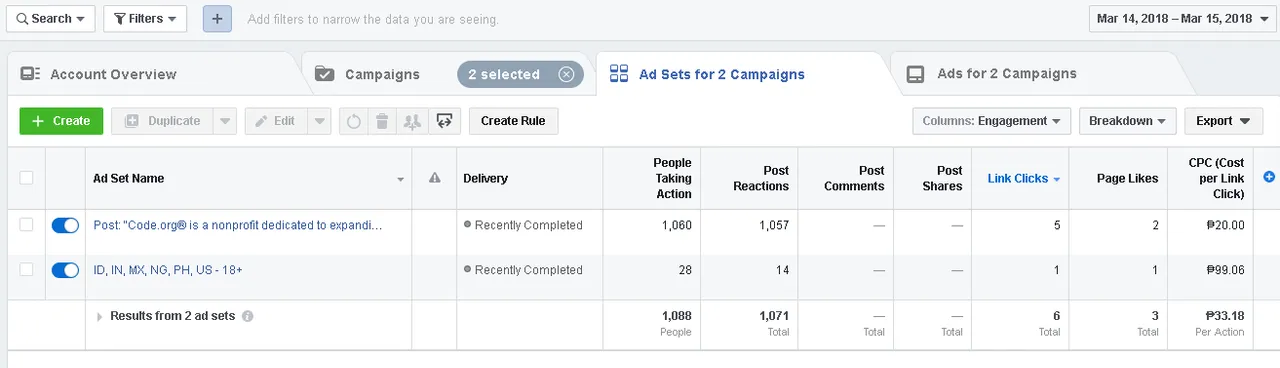Click the revert changes icon
This screenshot has height=368, width=1280.
[353, 122]
